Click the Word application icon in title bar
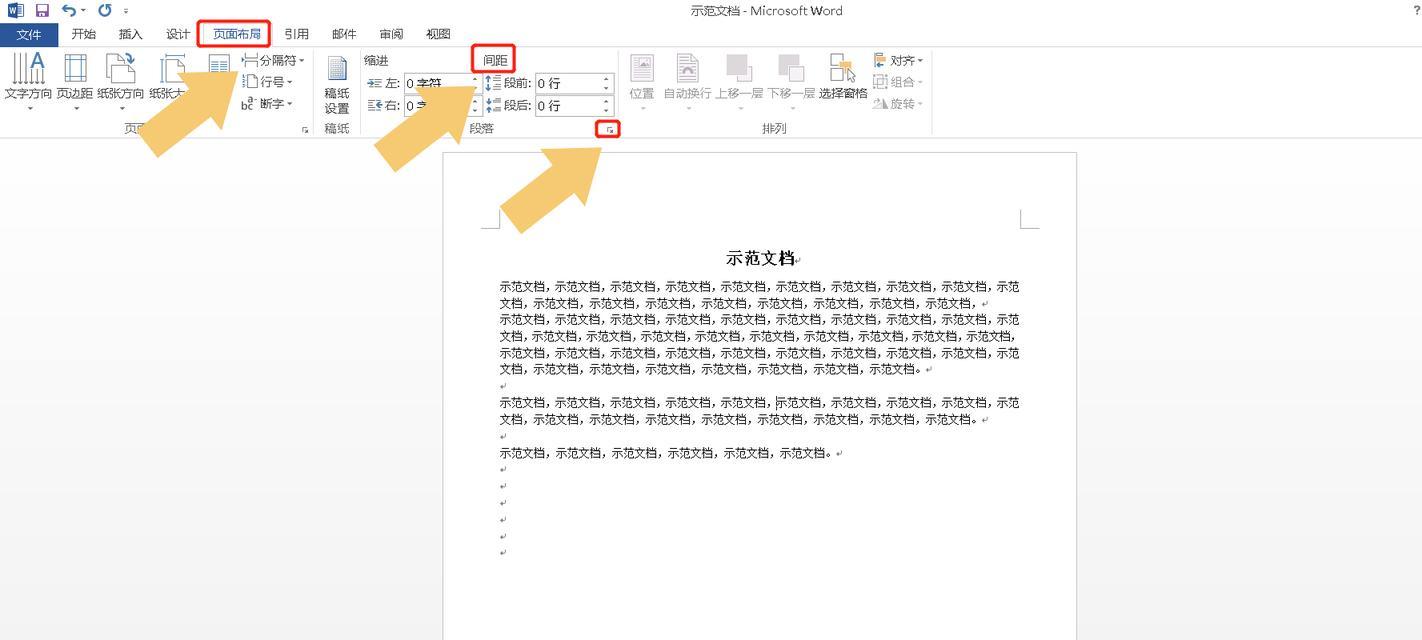Viewport: 1422px width, 640px height. coord(15,10)
